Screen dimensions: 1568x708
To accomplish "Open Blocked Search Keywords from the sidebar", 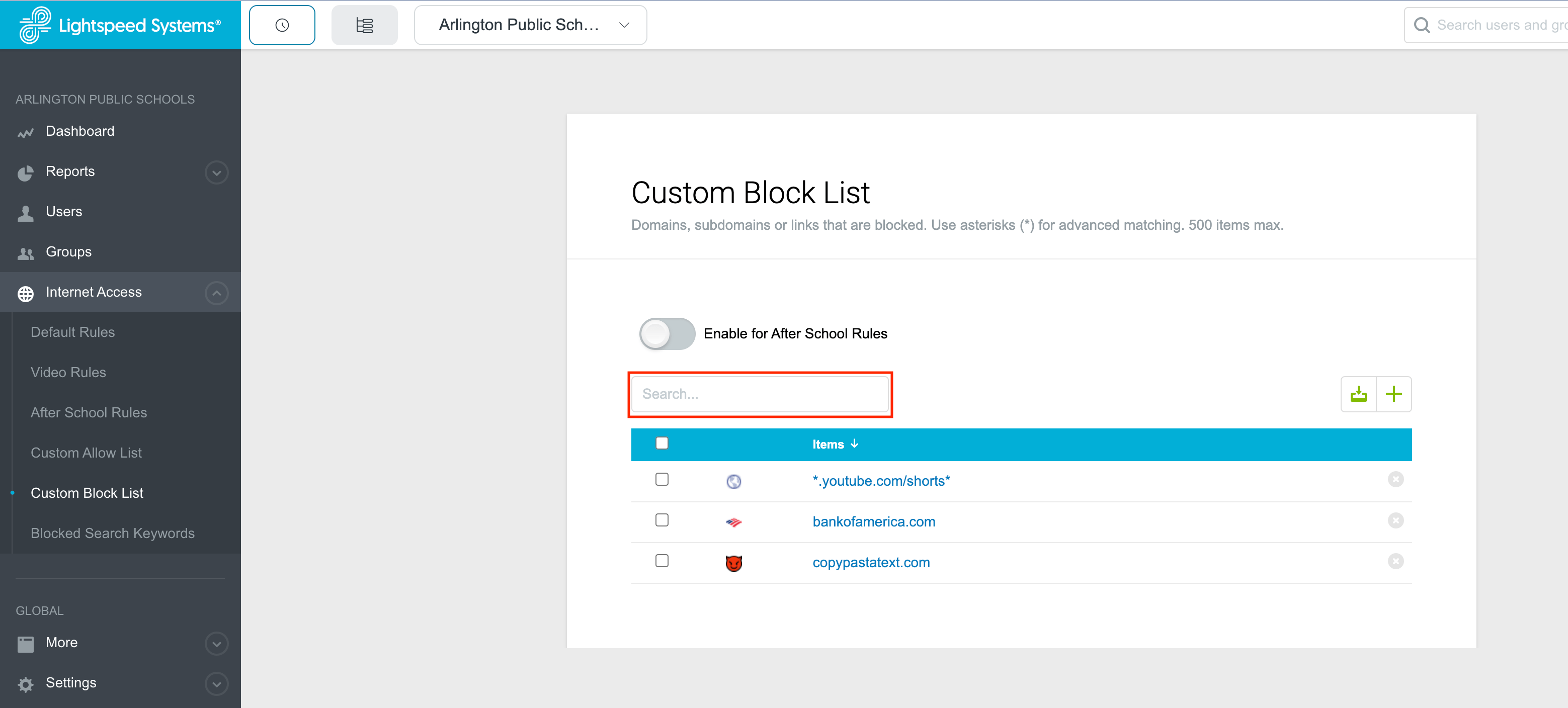I will tap(112, 534).
